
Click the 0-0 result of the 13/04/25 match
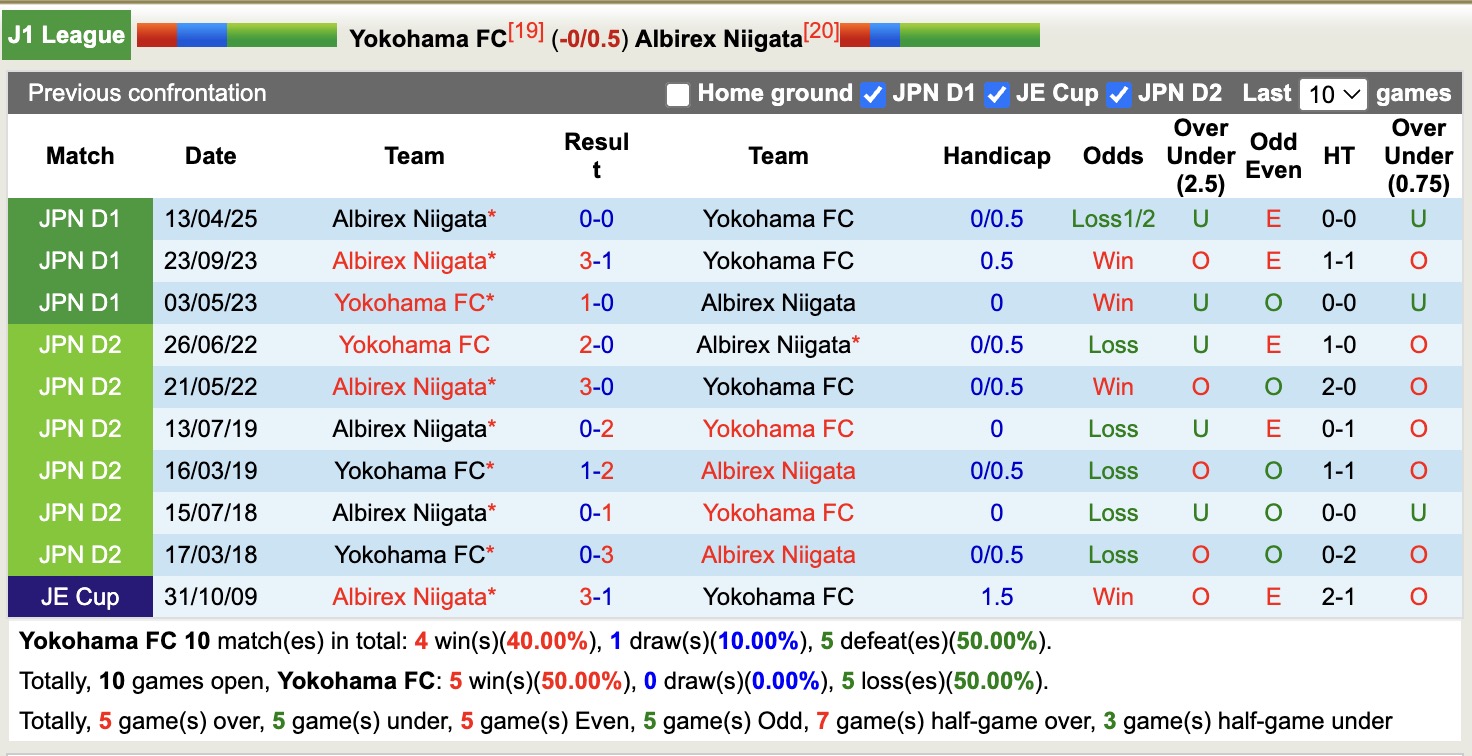point(597,218)
